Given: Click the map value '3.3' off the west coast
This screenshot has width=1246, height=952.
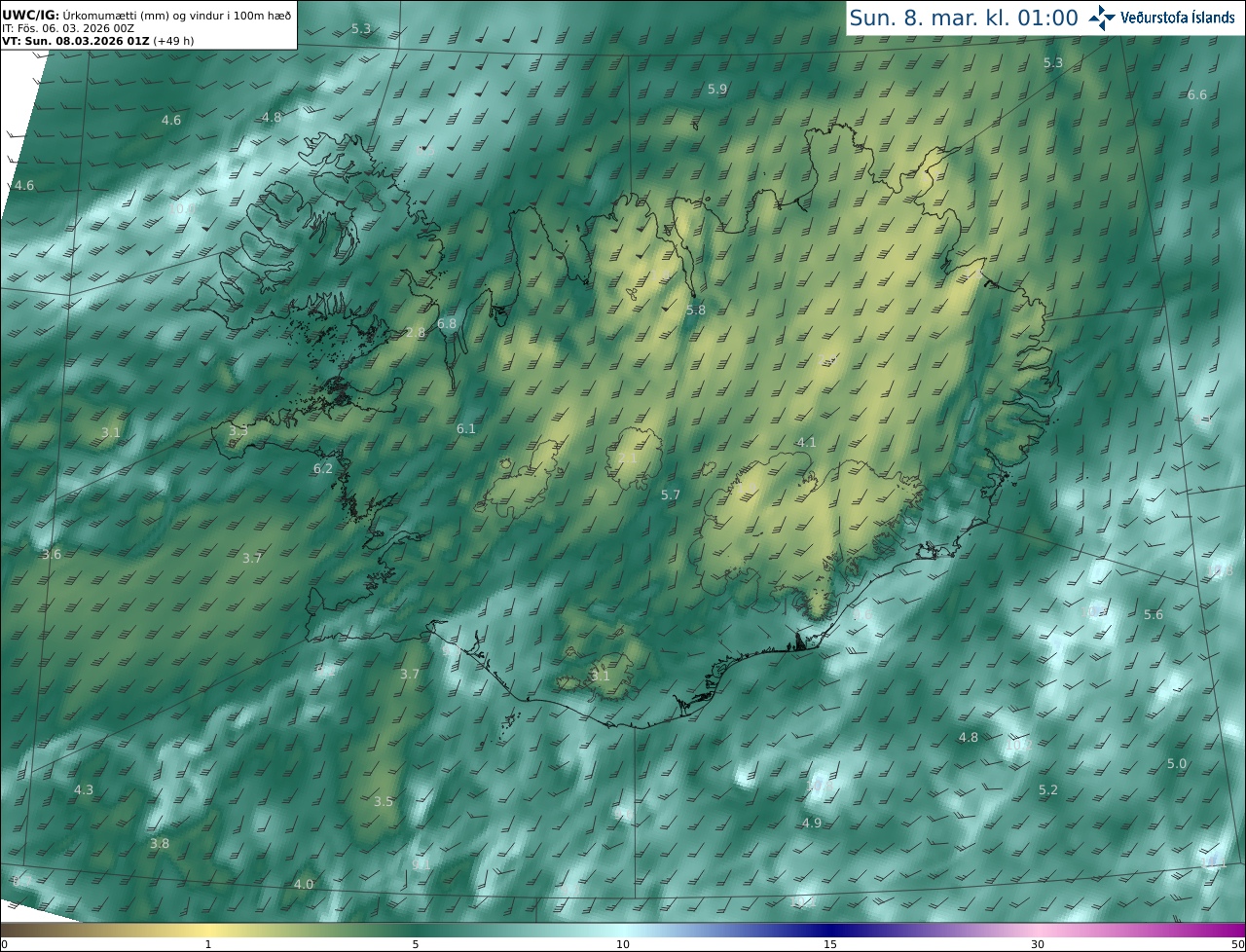Looking at the screenshot, I should click(238, 431).
